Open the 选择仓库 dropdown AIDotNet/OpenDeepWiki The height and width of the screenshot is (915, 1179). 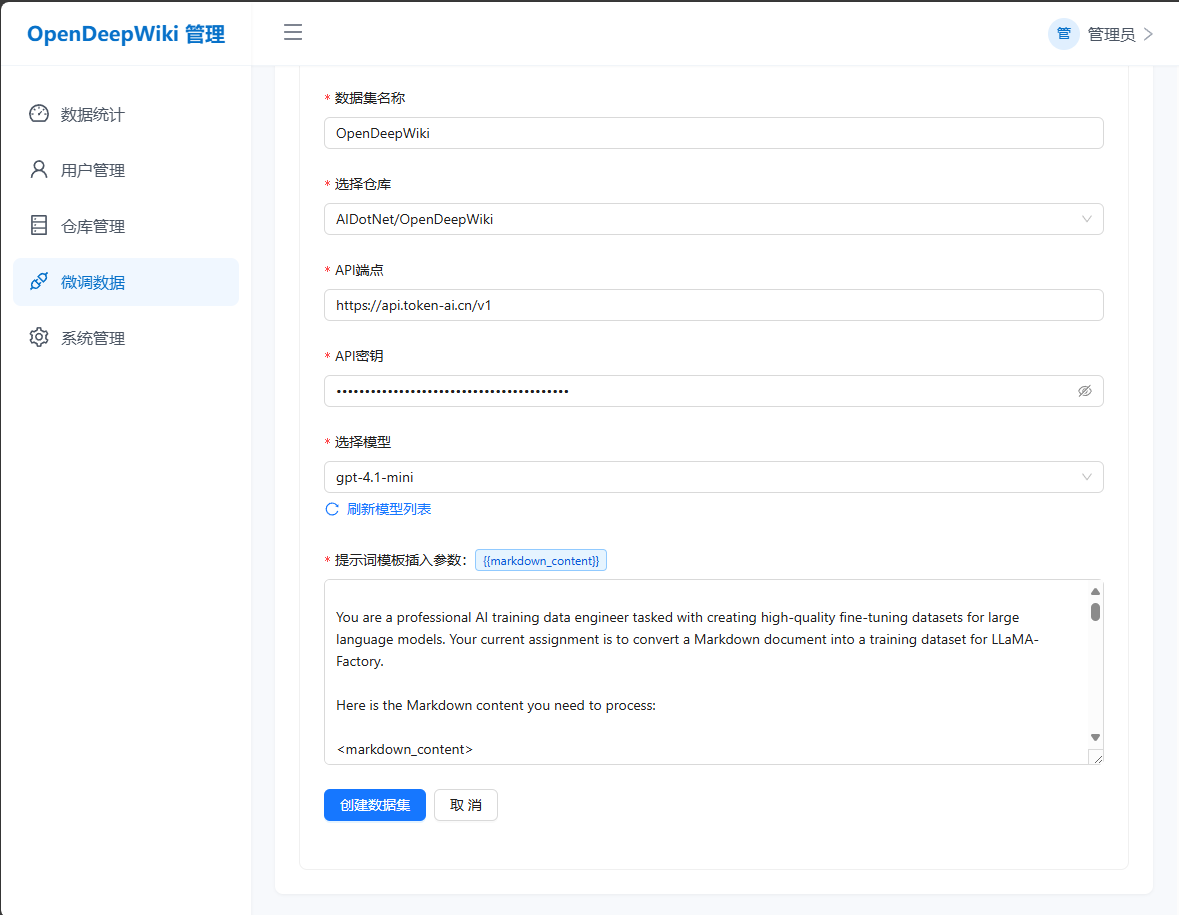pyautogui.click(x=714, y=219)
